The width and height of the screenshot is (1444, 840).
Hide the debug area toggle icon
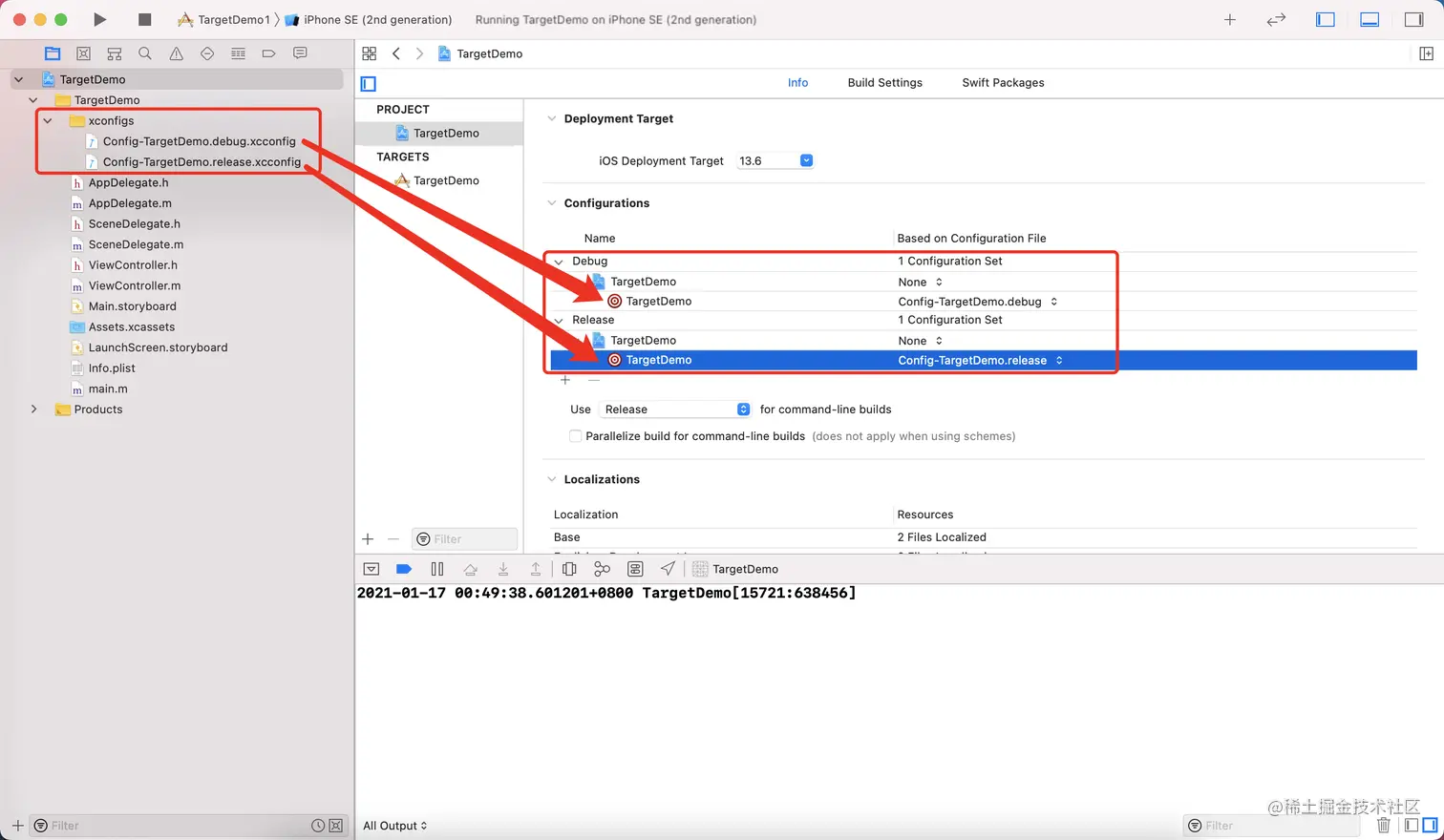coord(372,569)
